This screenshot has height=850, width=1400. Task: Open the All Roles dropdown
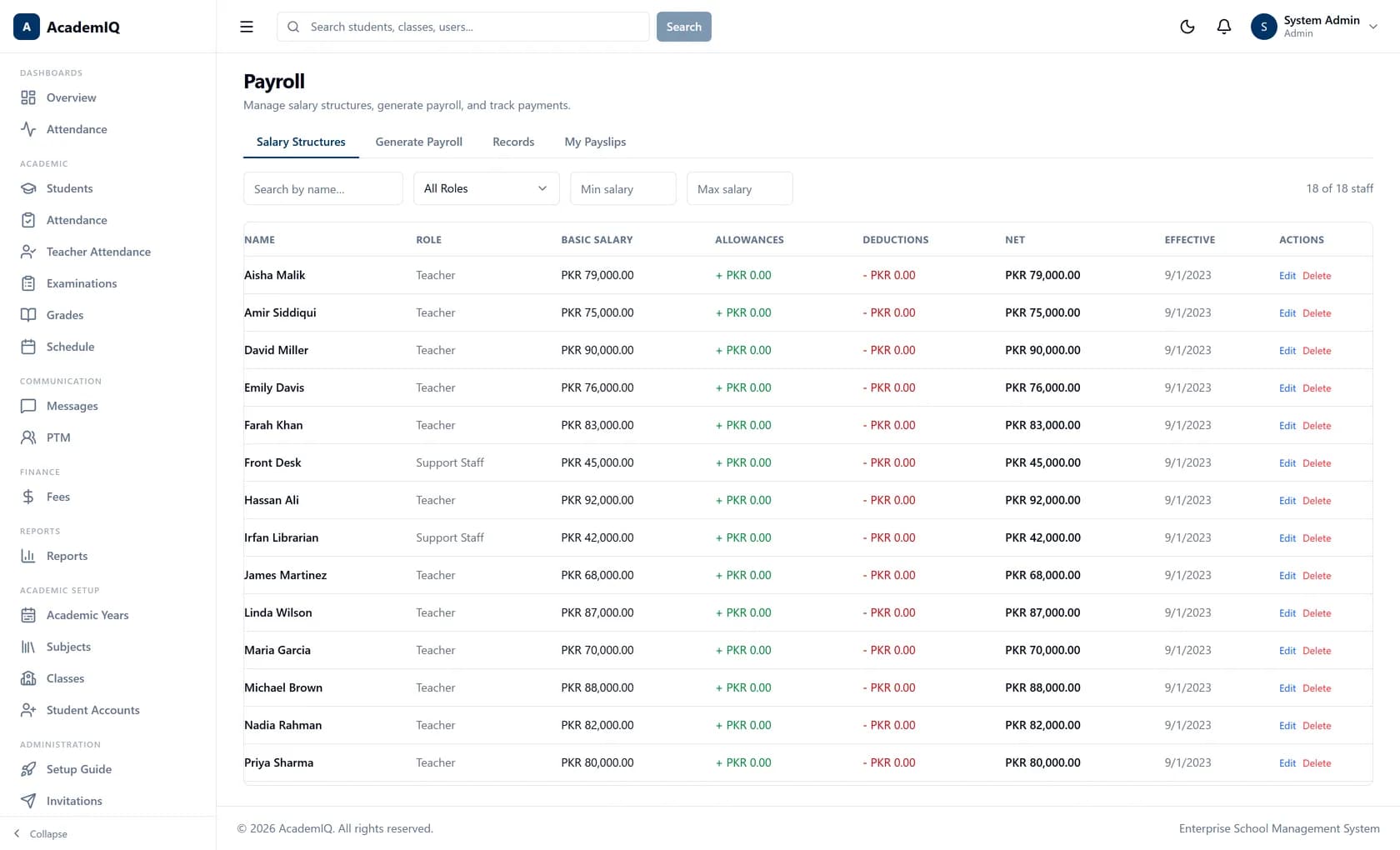click(x=486, y=188)
